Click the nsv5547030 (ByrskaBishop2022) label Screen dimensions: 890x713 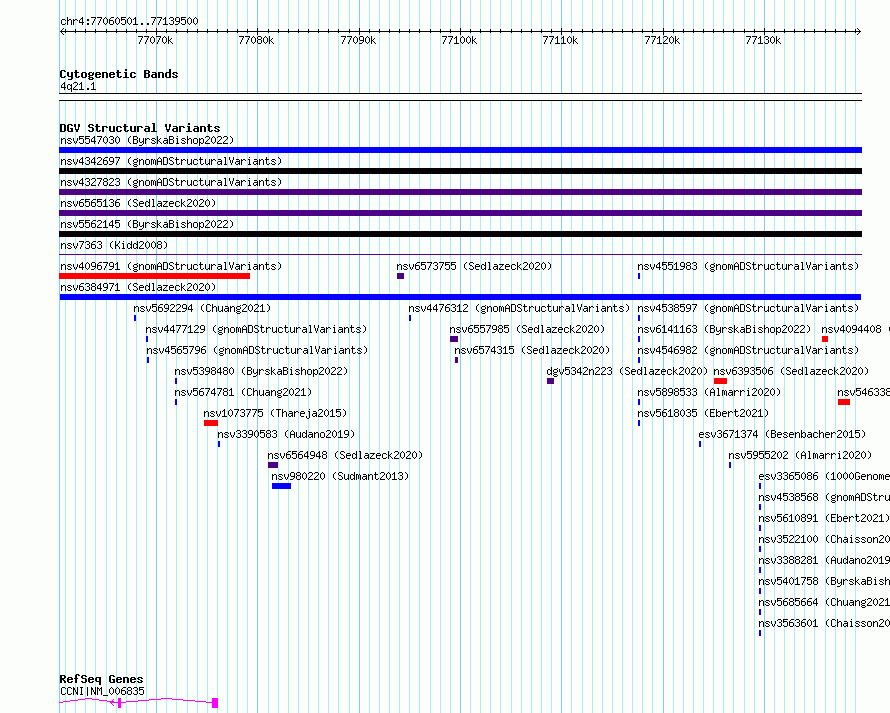click(x=147, y=140)
